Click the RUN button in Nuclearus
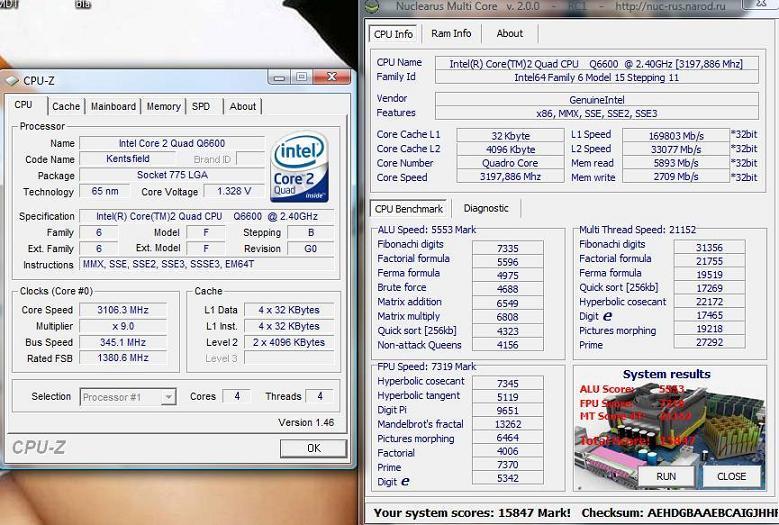 click(666, 477)
